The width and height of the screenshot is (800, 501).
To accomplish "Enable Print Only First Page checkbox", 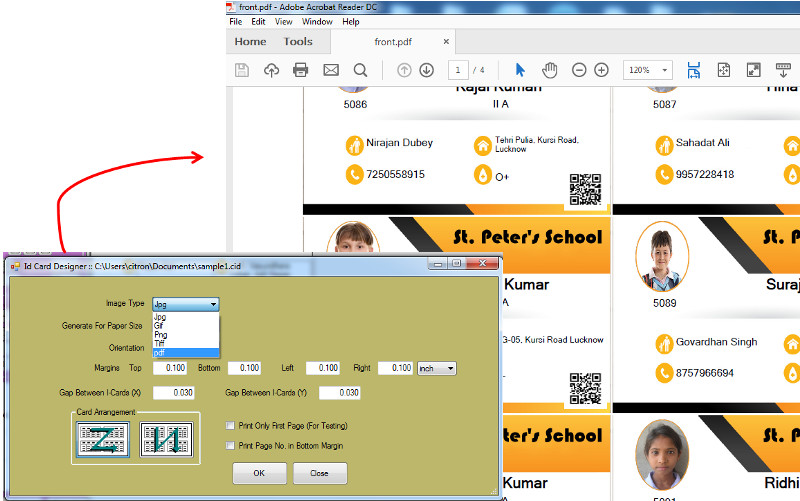I will coord(231,425).
